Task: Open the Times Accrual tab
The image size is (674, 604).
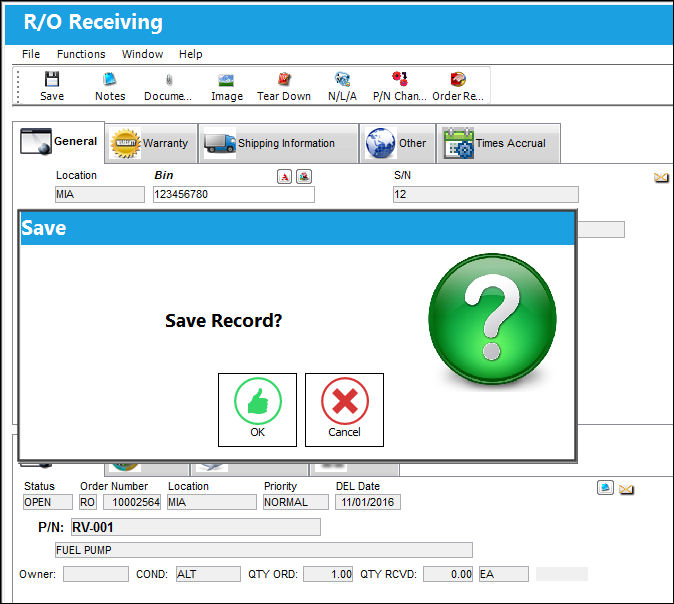Action: pos(498,143)
